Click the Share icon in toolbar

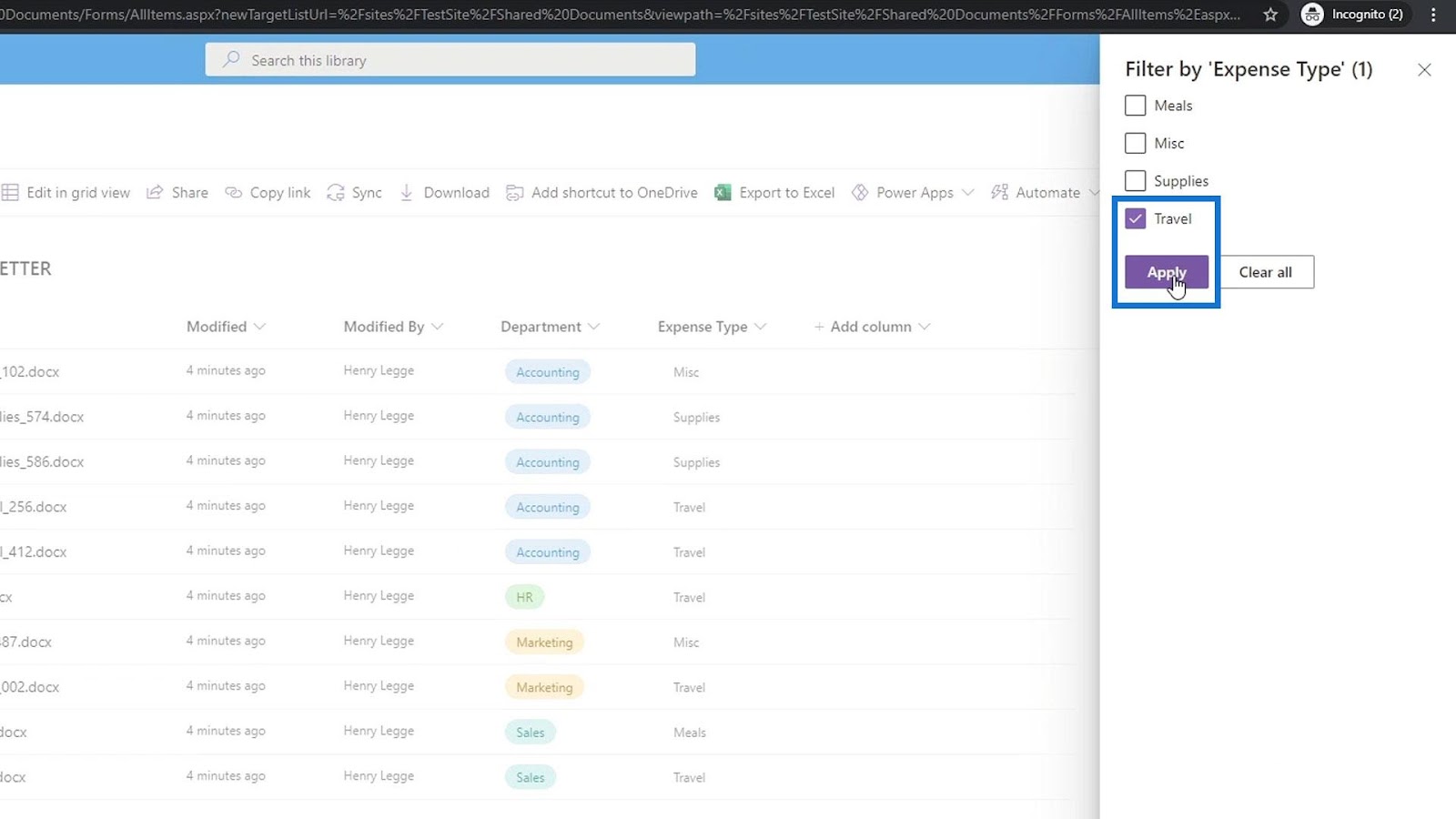[155, 192]
